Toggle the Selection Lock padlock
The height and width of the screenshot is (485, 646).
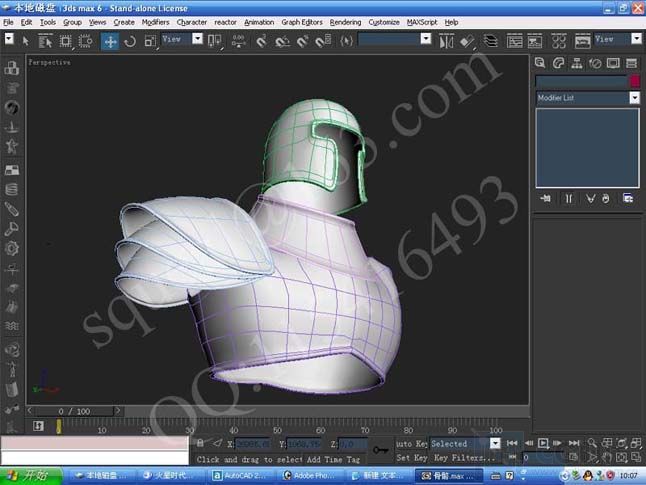[200, 443]
